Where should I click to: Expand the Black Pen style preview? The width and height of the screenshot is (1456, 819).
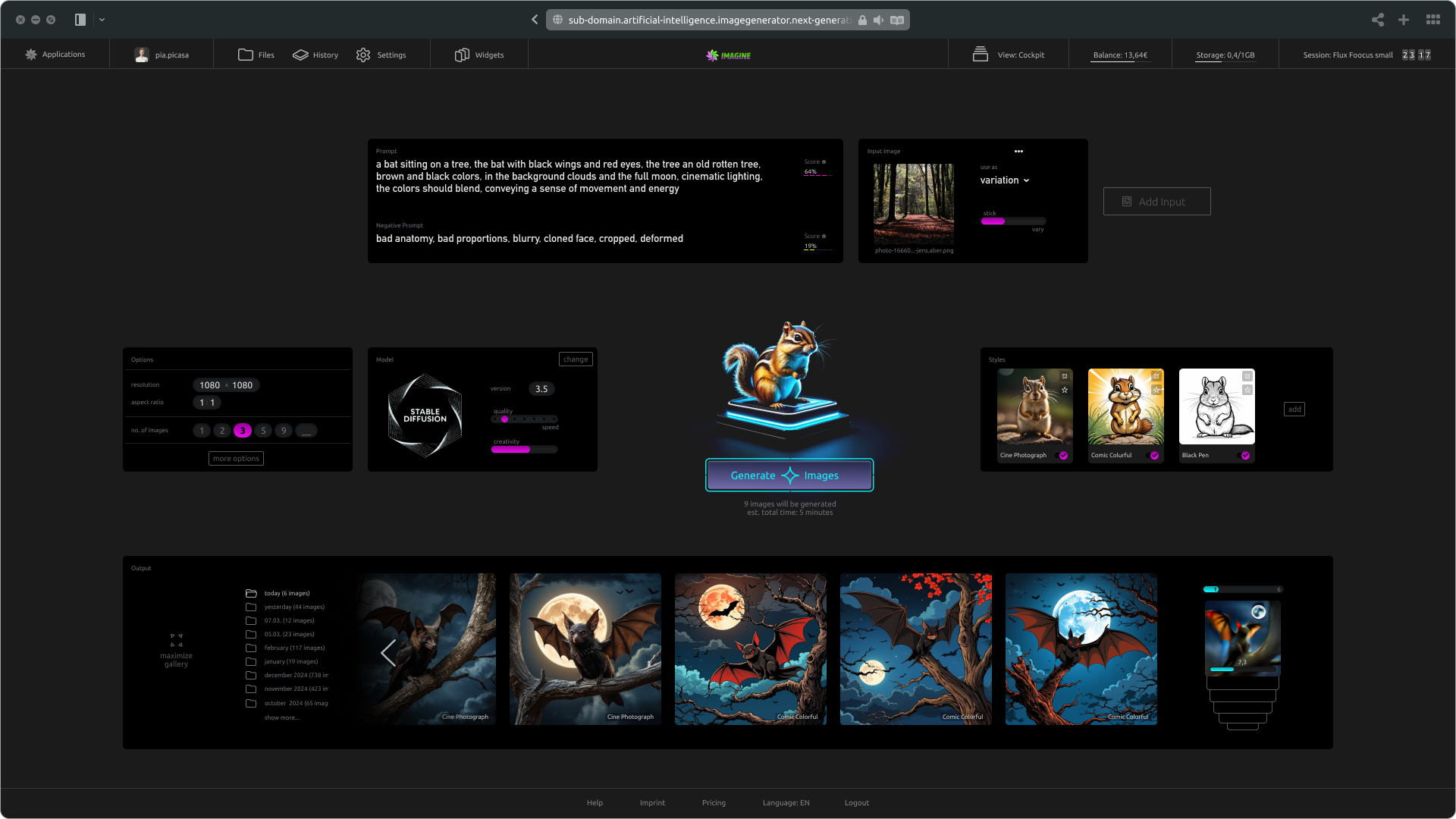click(1247, 376)
